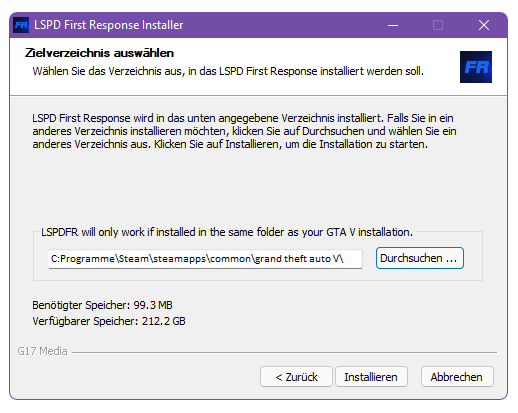
Task: Click the LSPD First Response Installer title text
Action: coord(109,25)
